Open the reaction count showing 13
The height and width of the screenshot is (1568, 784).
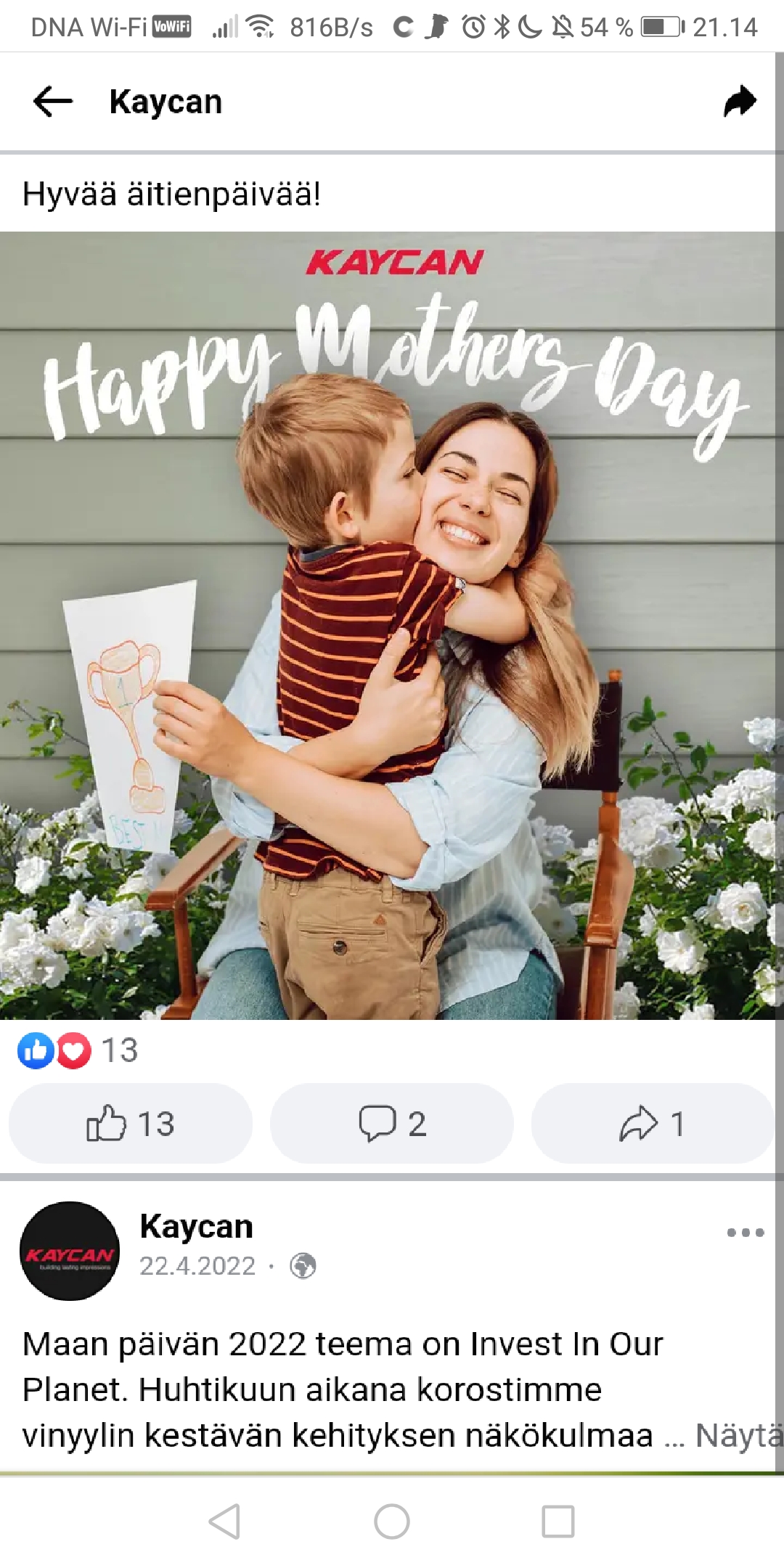click(120, 1050)
